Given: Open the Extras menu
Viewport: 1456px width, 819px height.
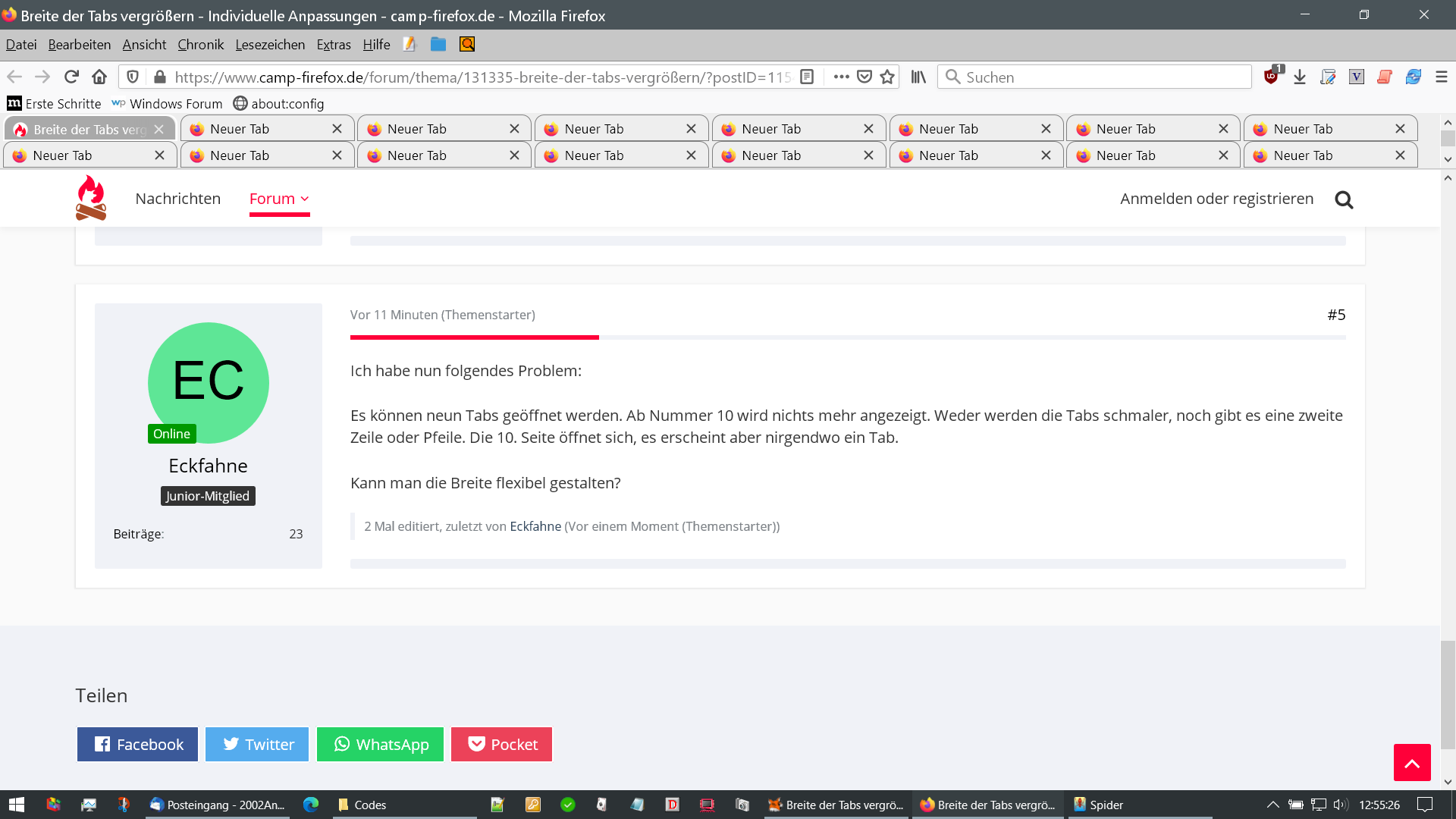Looking at the screenshot, I should (x=334, y=45).
